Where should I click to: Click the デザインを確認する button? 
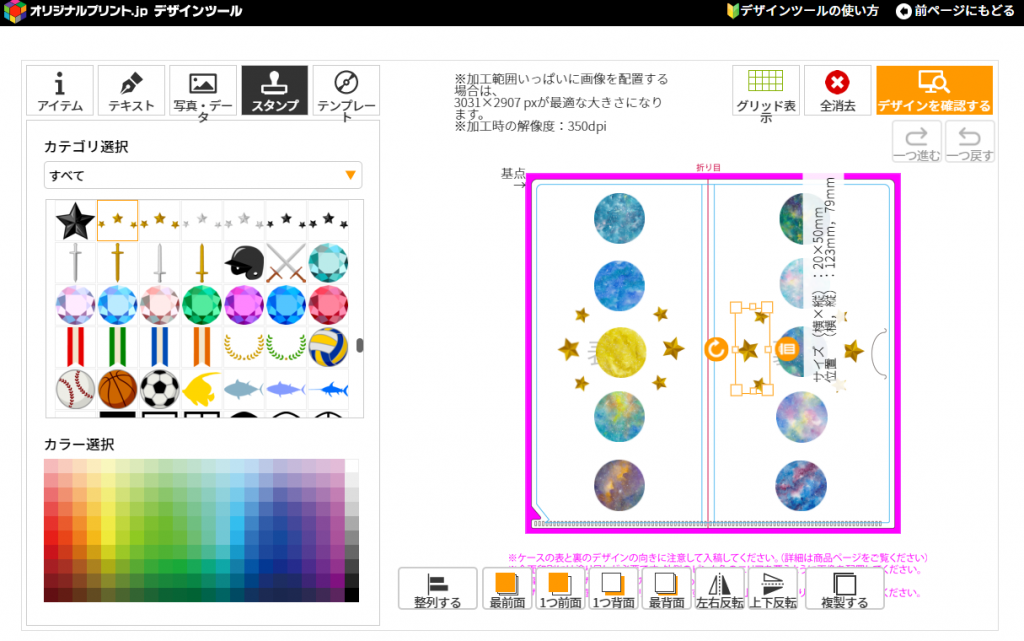934,90
